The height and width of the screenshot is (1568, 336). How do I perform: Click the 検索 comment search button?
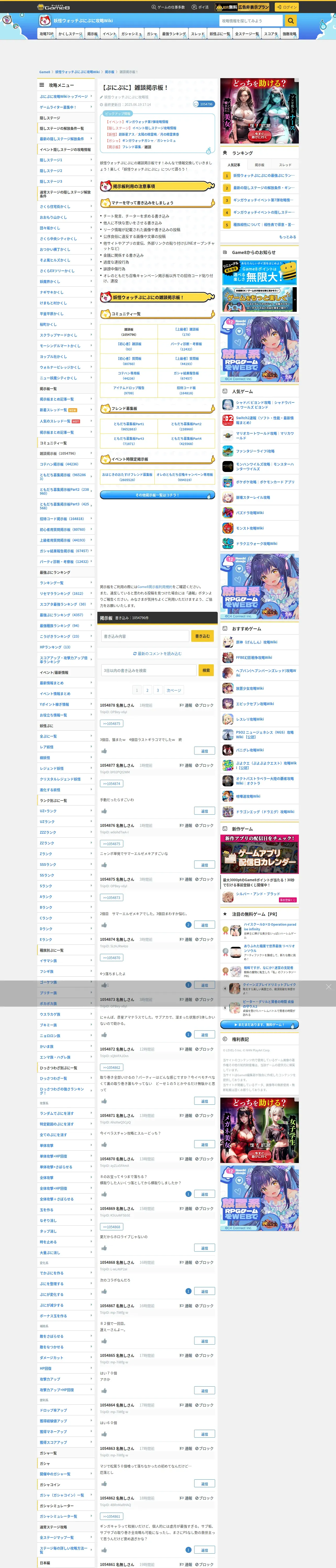[206, 670]
